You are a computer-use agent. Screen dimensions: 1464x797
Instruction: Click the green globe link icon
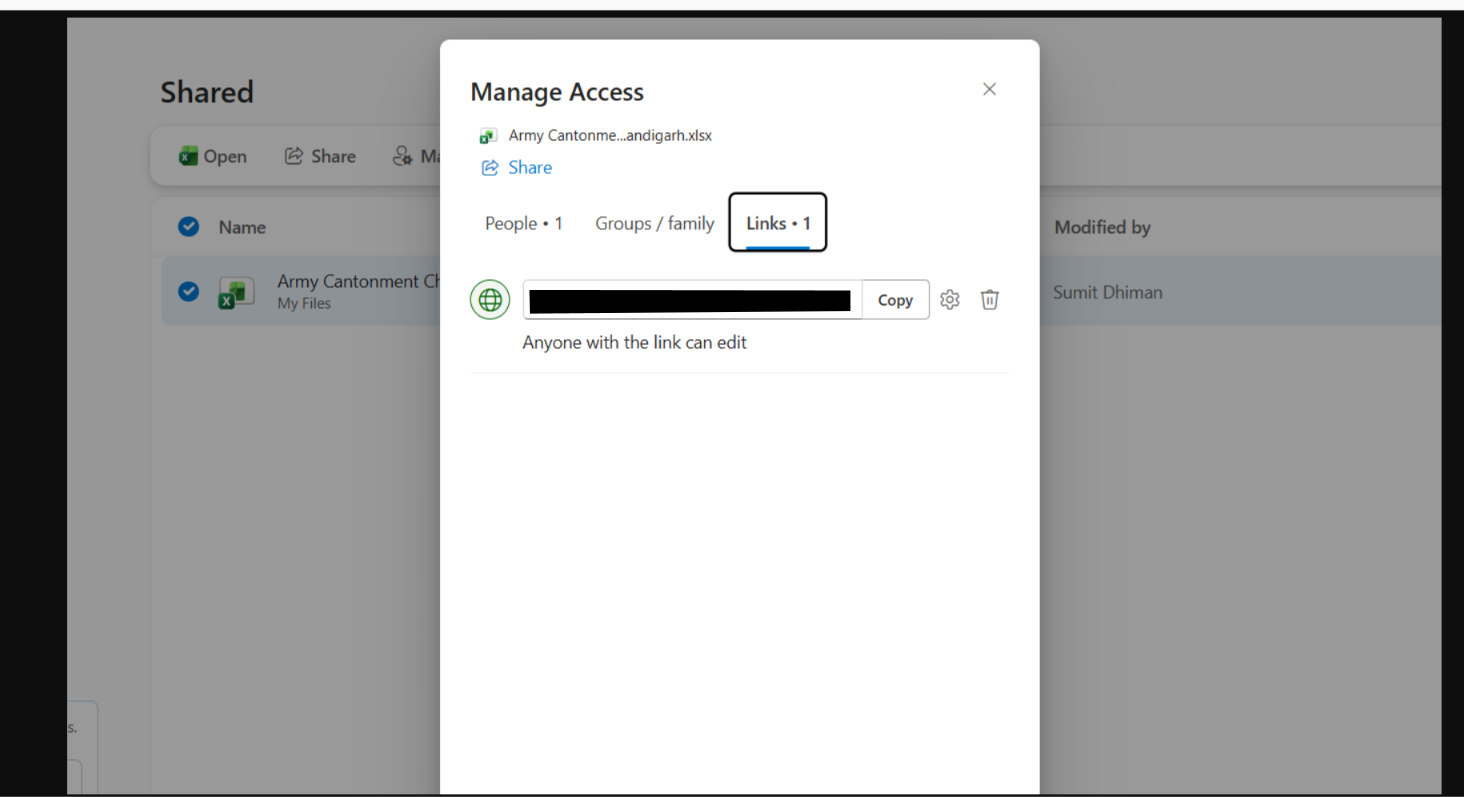point(490,299)
